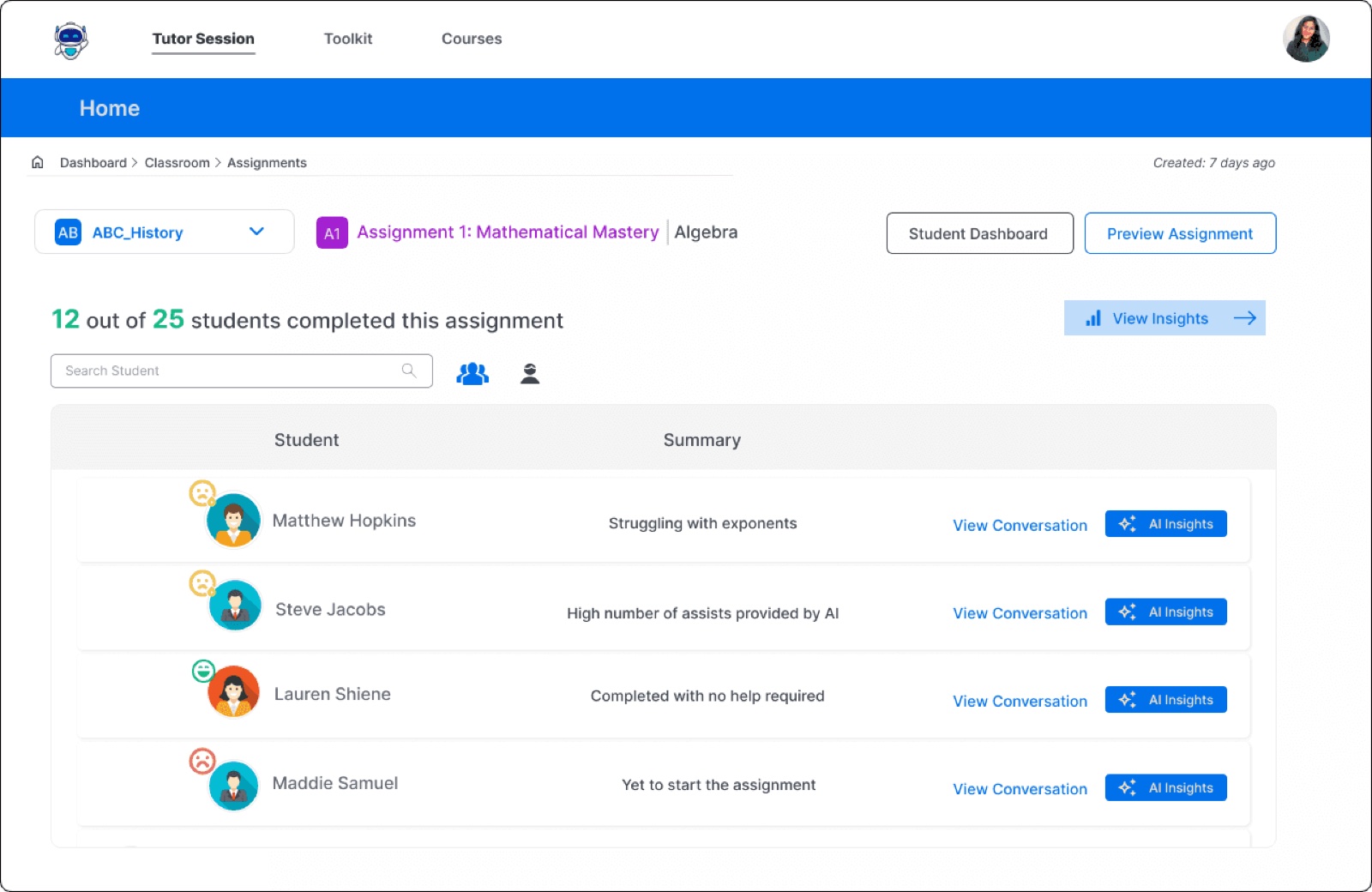1372x892 pixels.
Task: Open the Toolkit tab
Action: point(348,39)
